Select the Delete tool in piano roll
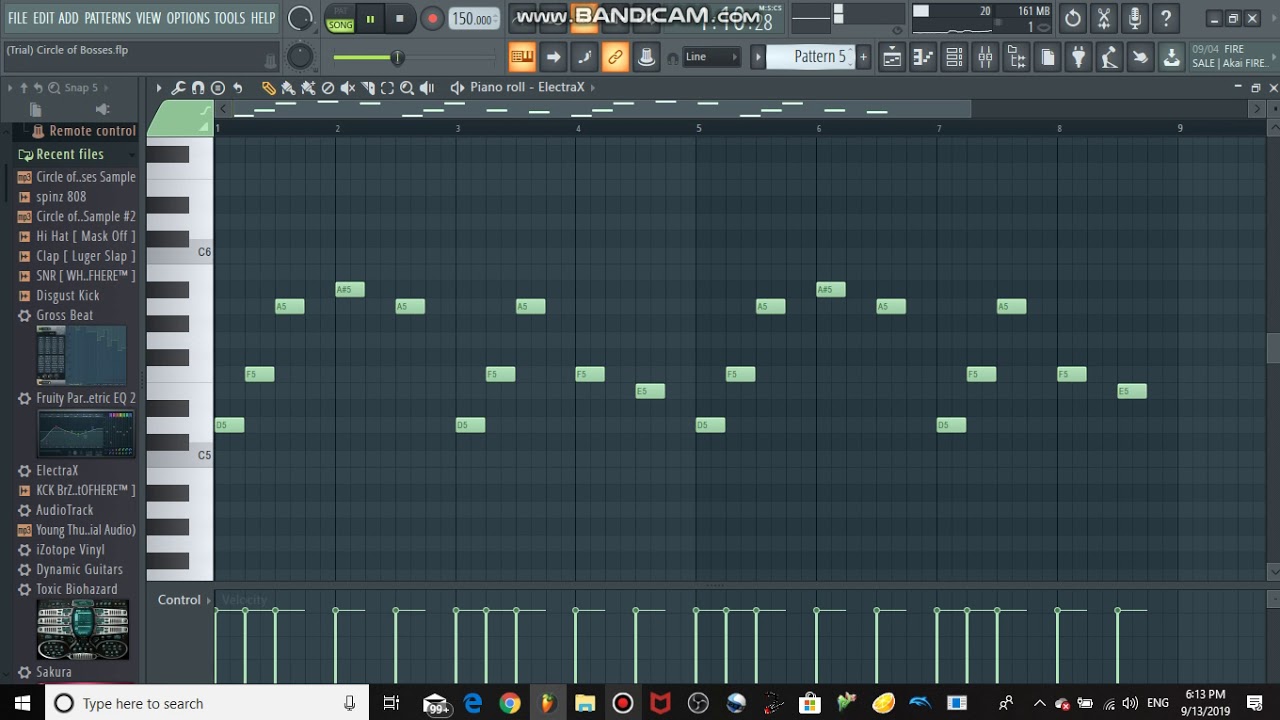 click(x=328, y=88)
